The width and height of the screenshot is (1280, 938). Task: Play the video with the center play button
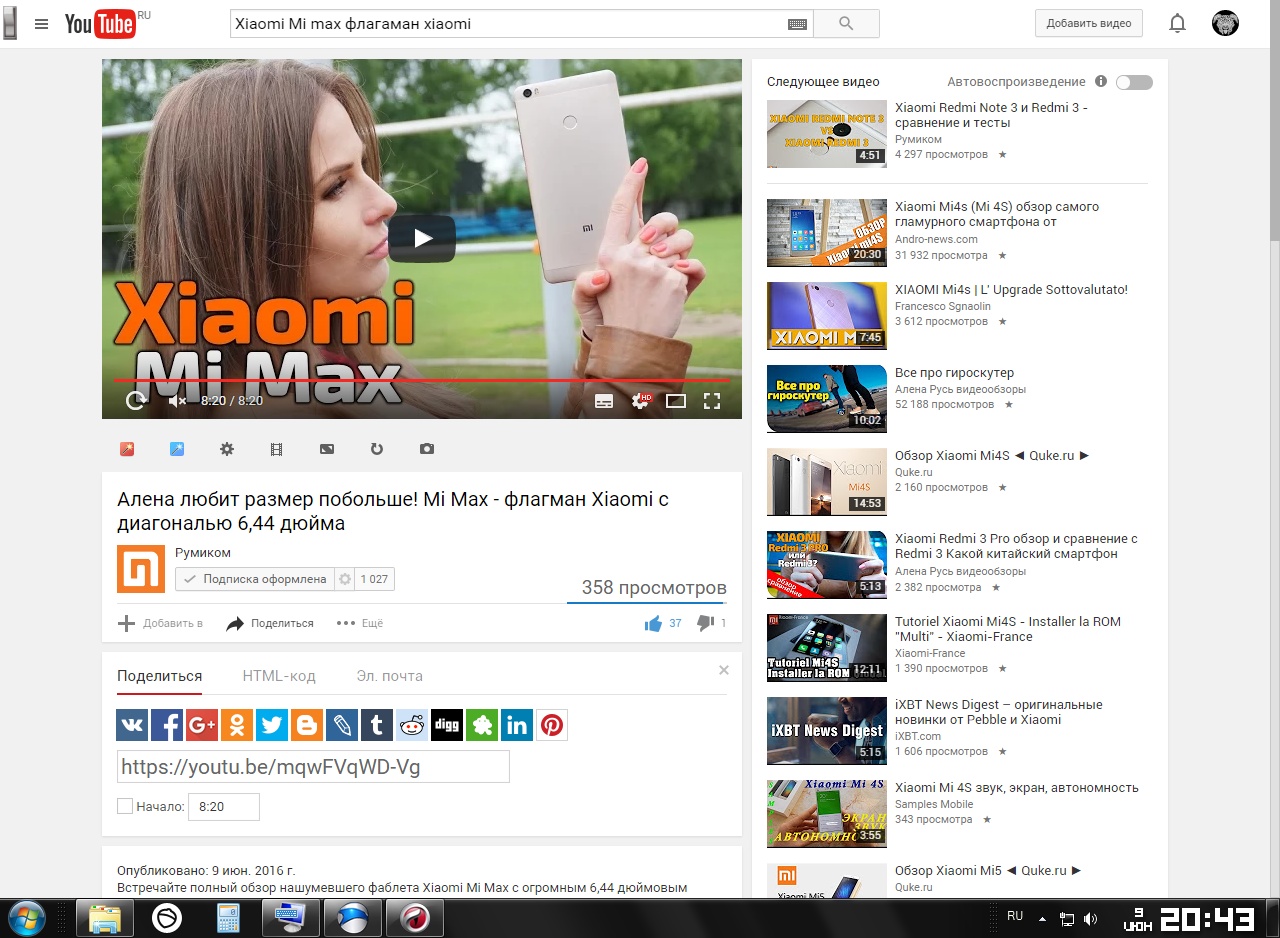click(x=422, y=238)
